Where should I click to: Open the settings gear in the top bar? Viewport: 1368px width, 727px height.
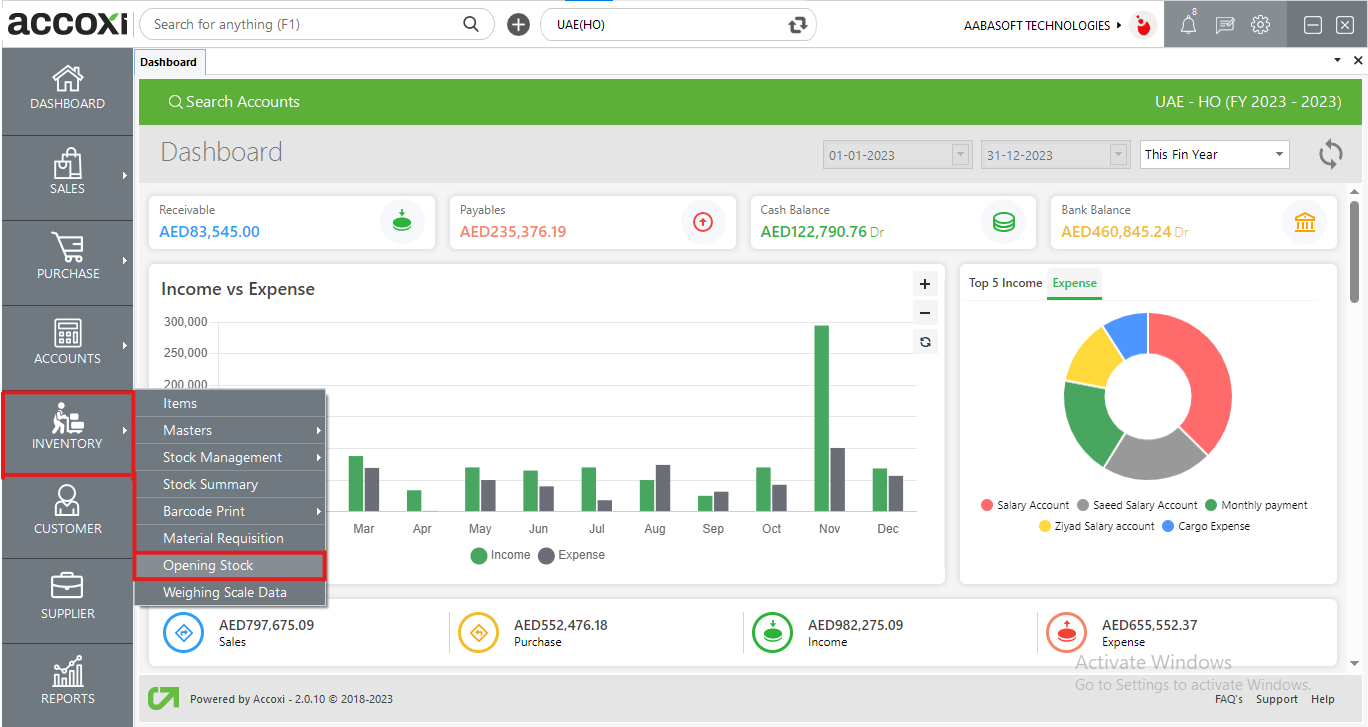(x=1260, y=26)
